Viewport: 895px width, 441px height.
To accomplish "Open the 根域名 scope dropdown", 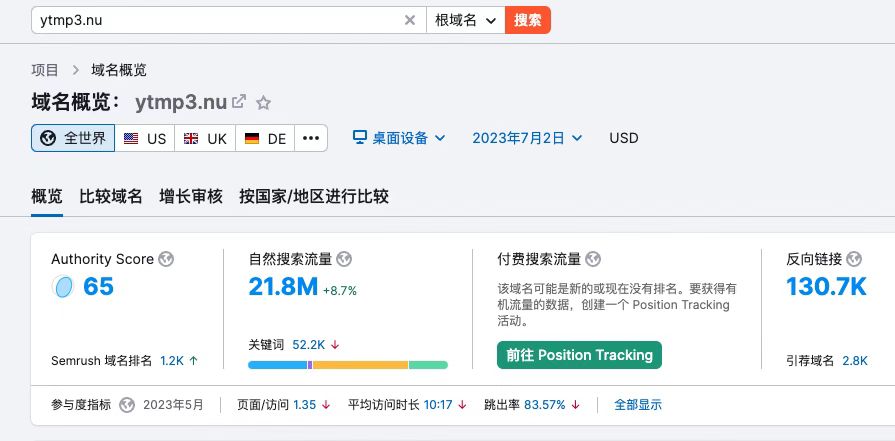I will coord(466,20).
